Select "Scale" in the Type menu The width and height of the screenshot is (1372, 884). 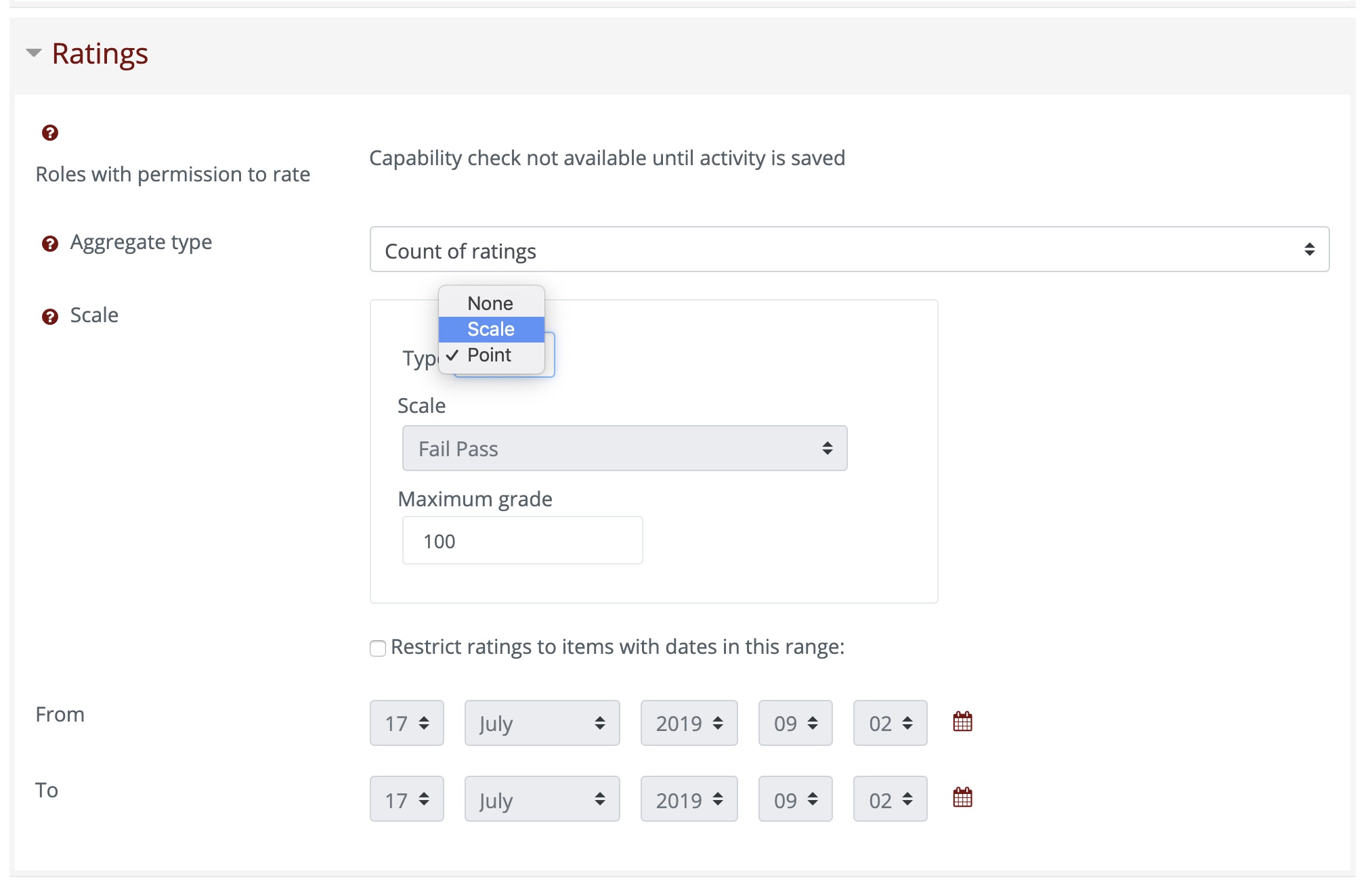coord(492,330)
